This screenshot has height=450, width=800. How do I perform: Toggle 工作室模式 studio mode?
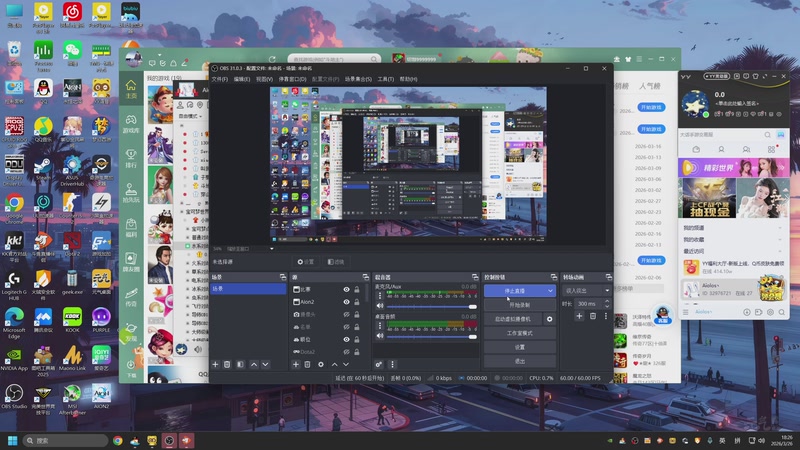pos(519,333)
